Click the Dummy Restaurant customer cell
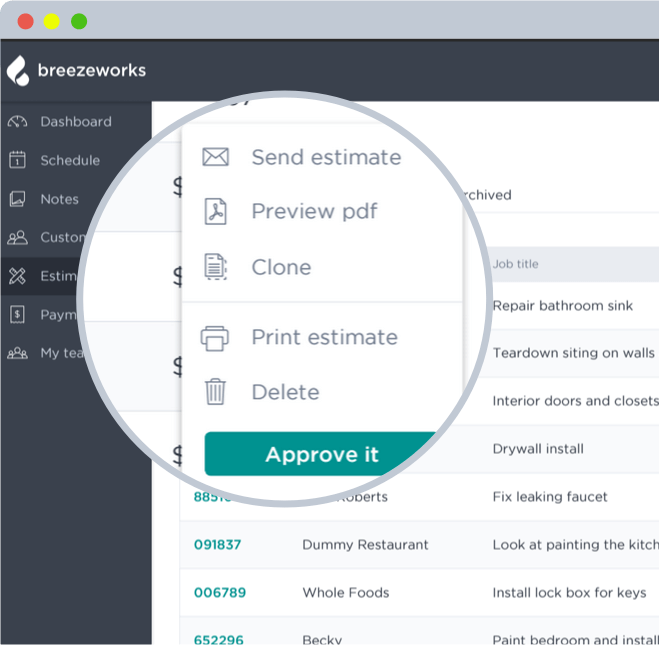The width and height of the screenshot is (659, 645). [x=365, y=545]
